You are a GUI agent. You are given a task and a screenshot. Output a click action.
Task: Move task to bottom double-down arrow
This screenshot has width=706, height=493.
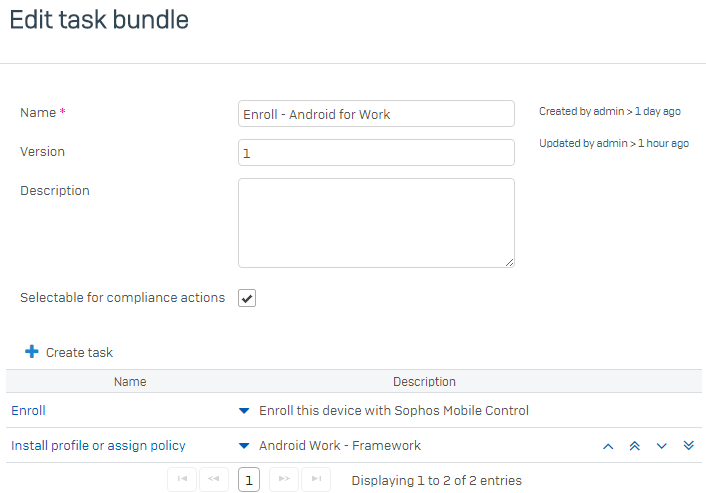coord(688,446)
